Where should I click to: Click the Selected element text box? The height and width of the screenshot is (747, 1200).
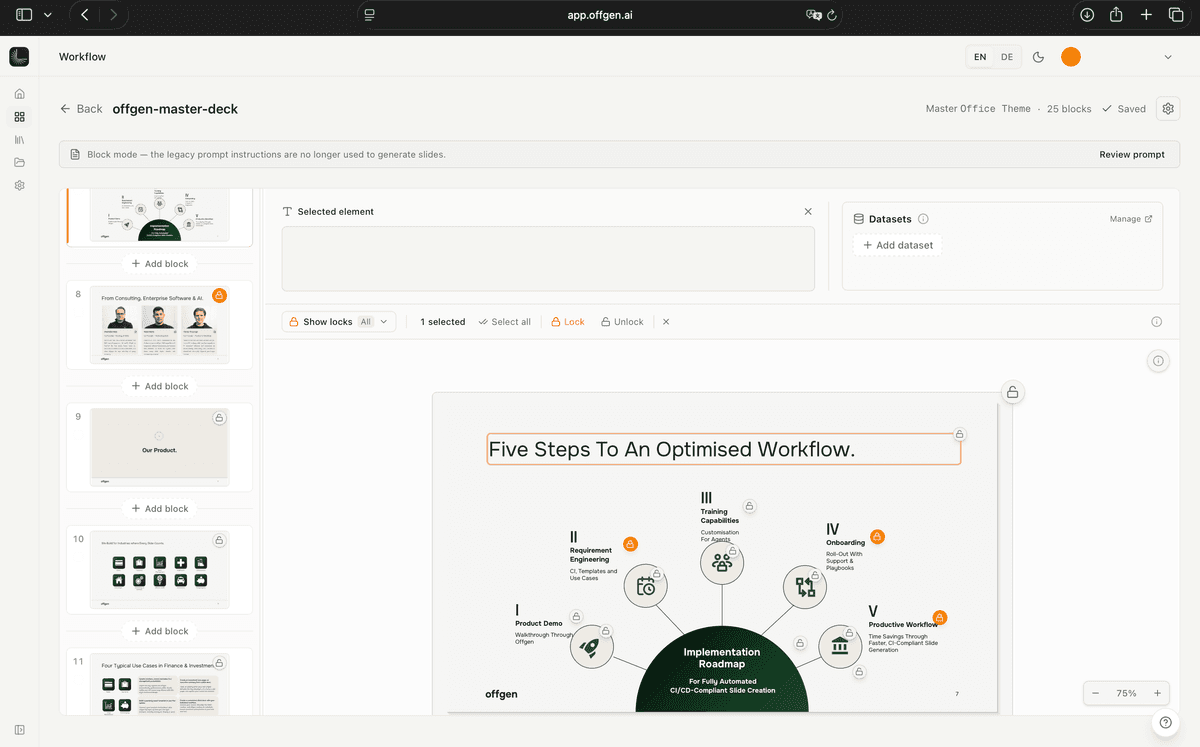[548, 258]
